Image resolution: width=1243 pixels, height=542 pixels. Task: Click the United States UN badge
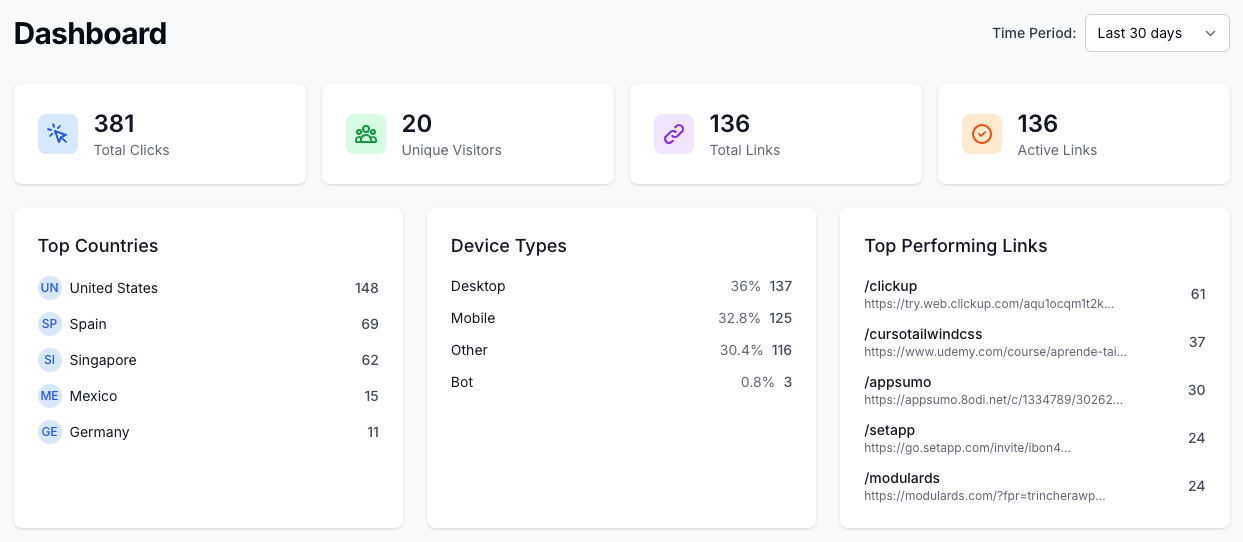(x=50, y=288)
